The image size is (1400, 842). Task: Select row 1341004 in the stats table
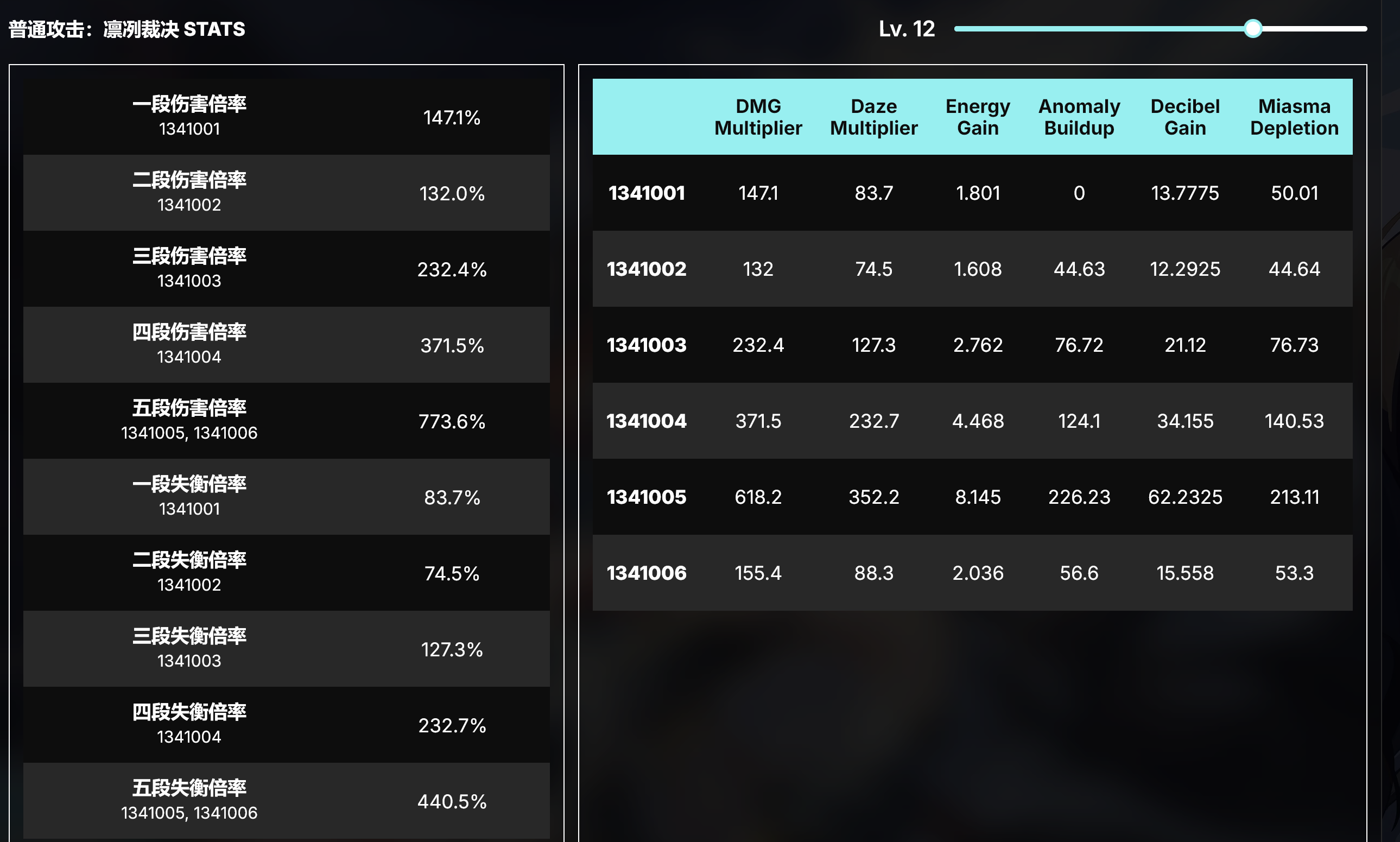[646, 421]
